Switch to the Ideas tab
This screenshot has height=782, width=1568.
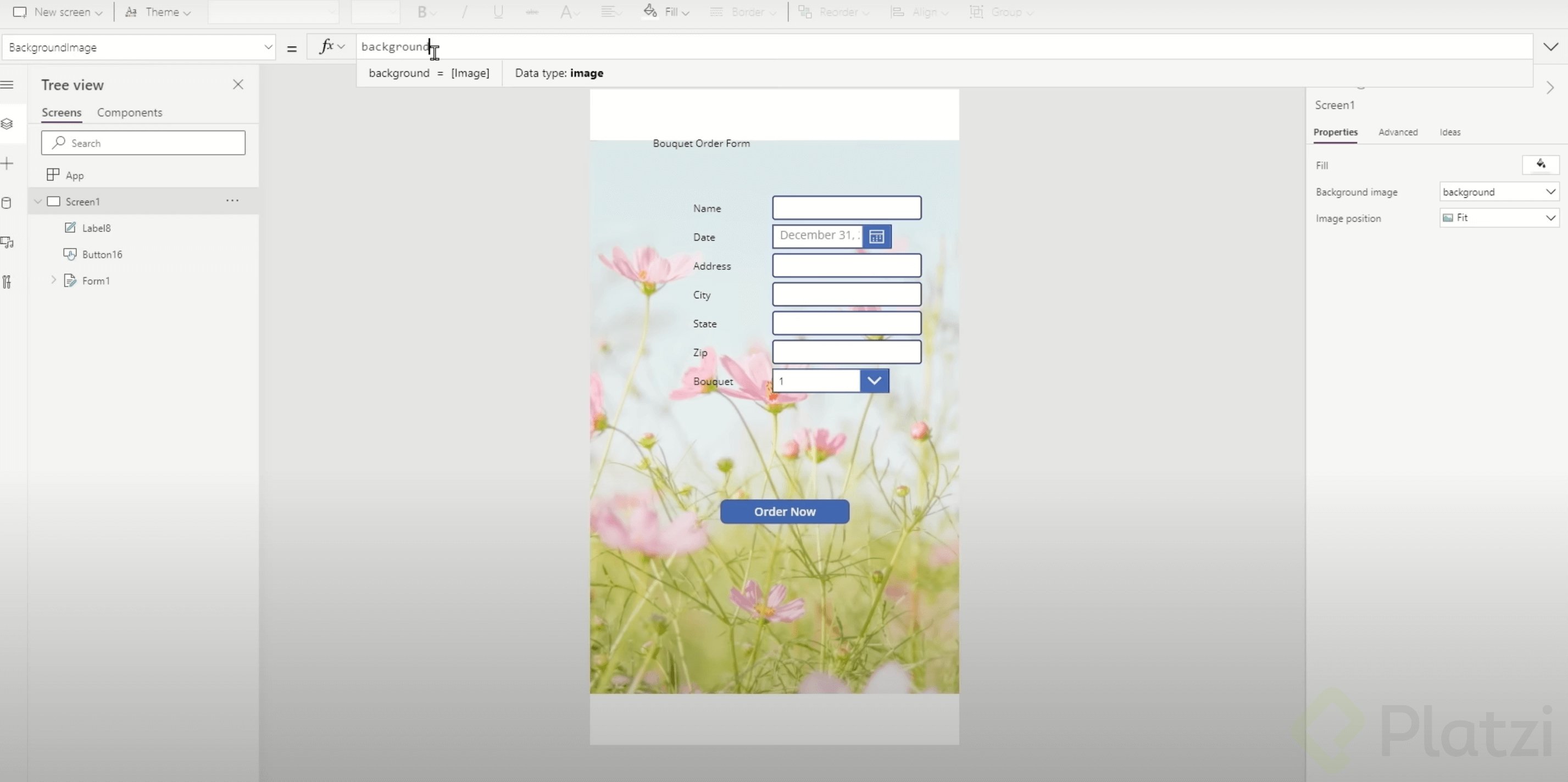pyautogui.click(x=1450, y=132)
